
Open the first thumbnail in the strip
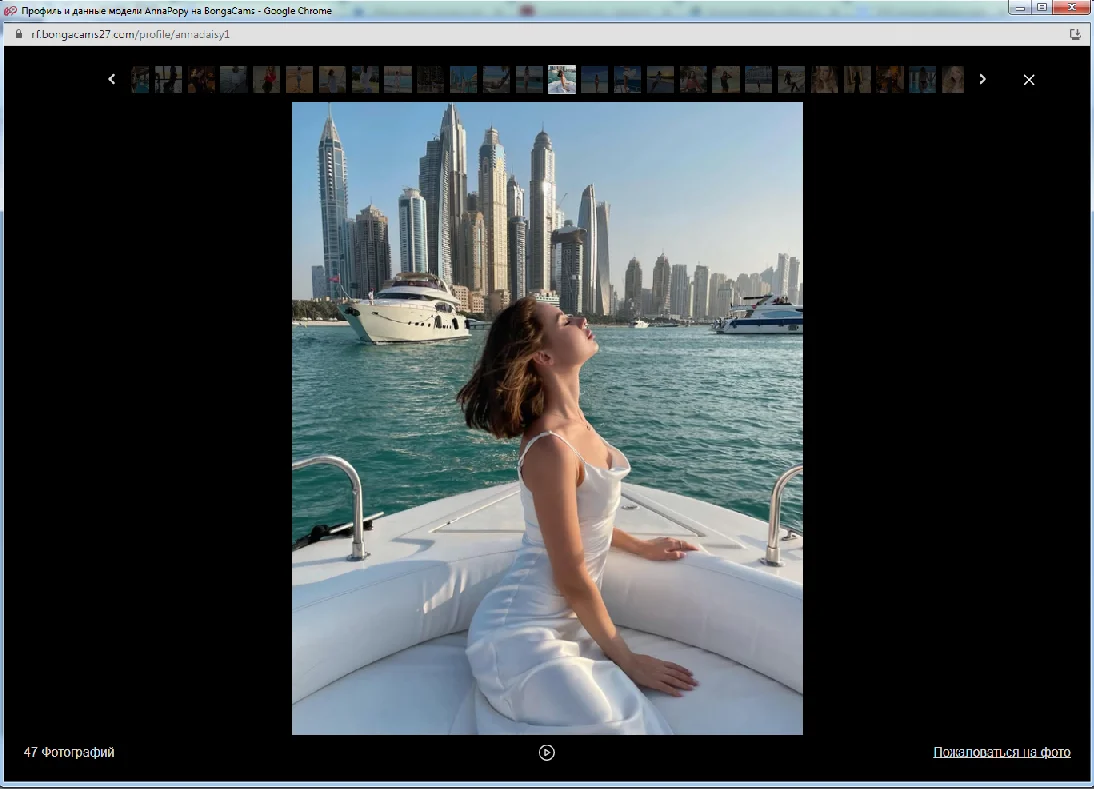pyautogui.click(x=140, y=80)
